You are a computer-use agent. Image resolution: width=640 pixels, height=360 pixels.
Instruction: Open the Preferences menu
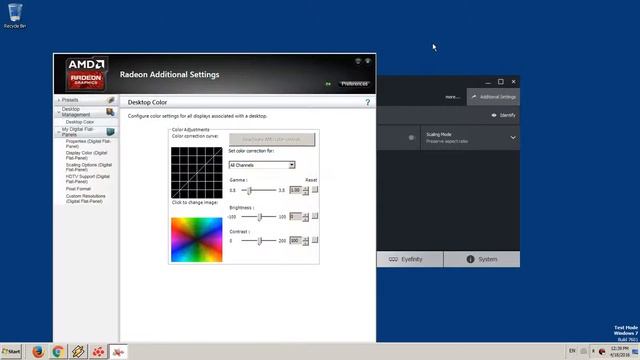point(354,84)
